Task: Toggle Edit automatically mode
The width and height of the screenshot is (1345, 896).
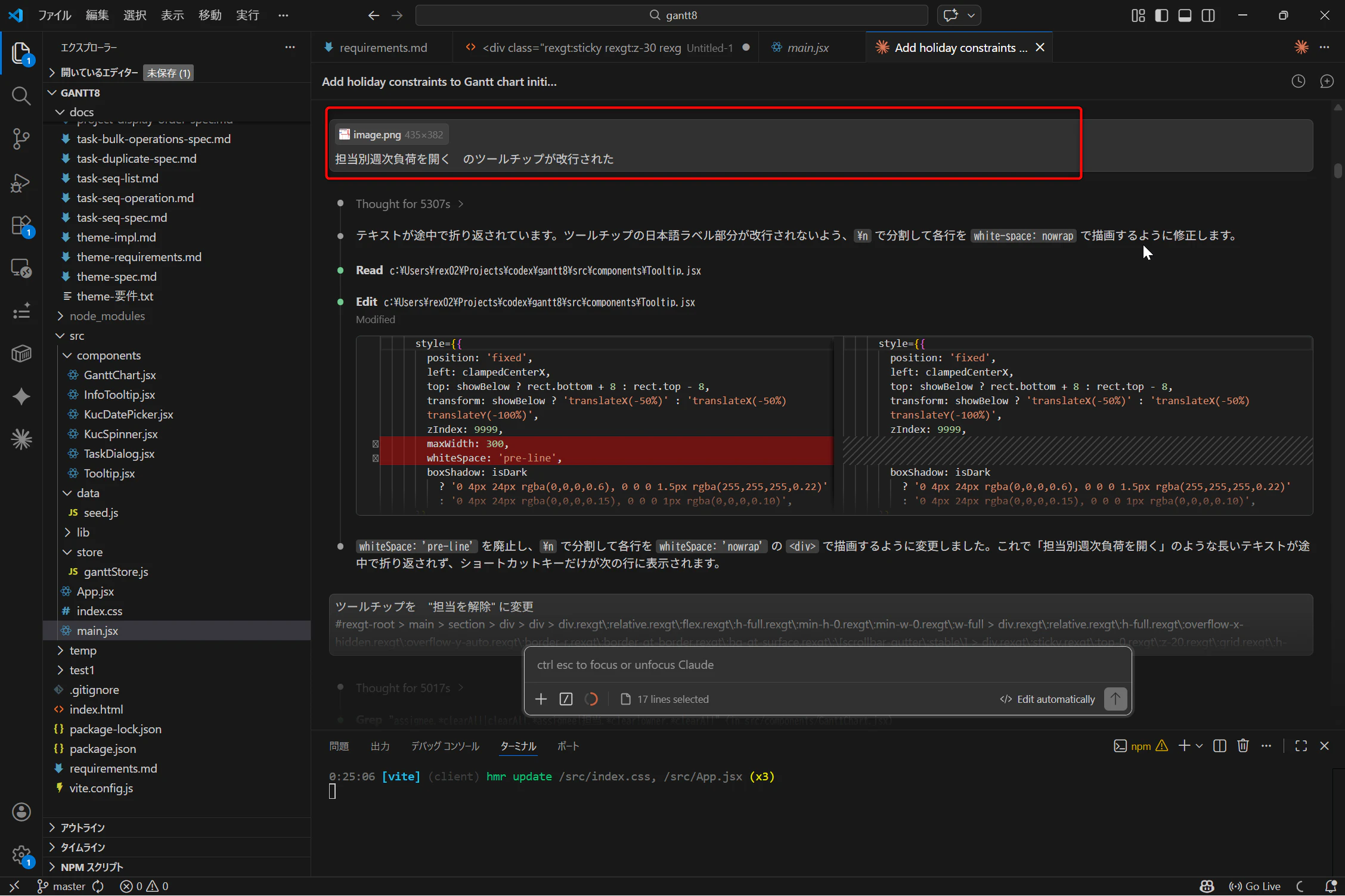Action: pyautogui.click(x=1048, y=699)
